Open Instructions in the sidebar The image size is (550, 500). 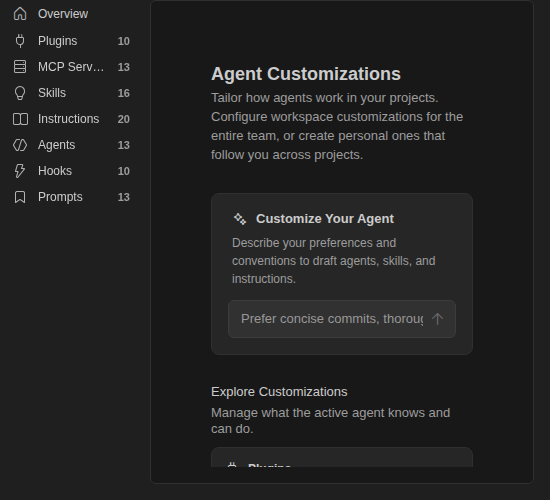point(72,119)
